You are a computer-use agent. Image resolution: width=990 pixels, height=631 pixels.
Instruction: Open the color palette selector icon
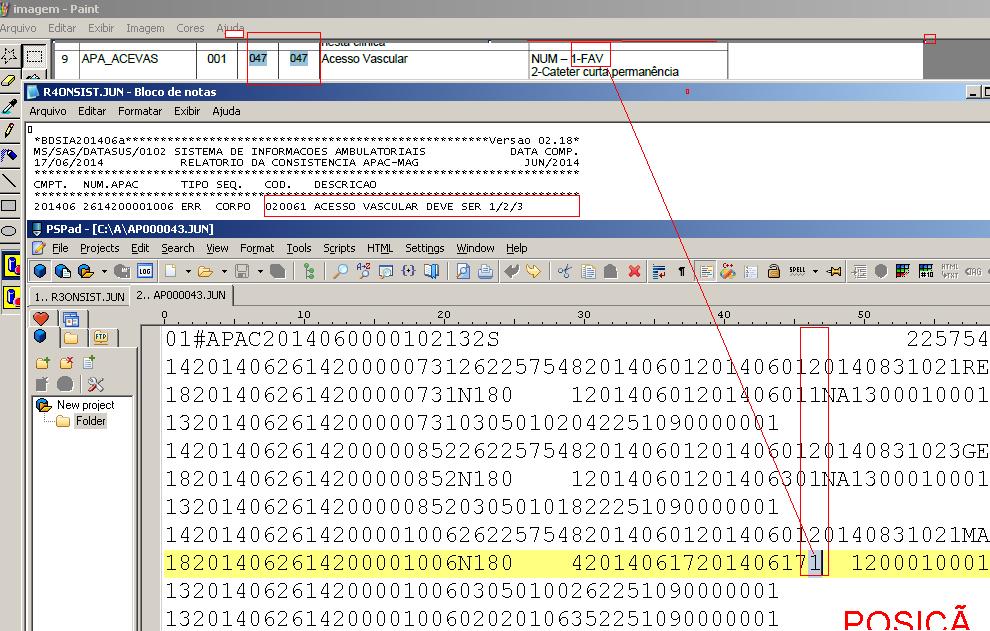click(903, 271)
